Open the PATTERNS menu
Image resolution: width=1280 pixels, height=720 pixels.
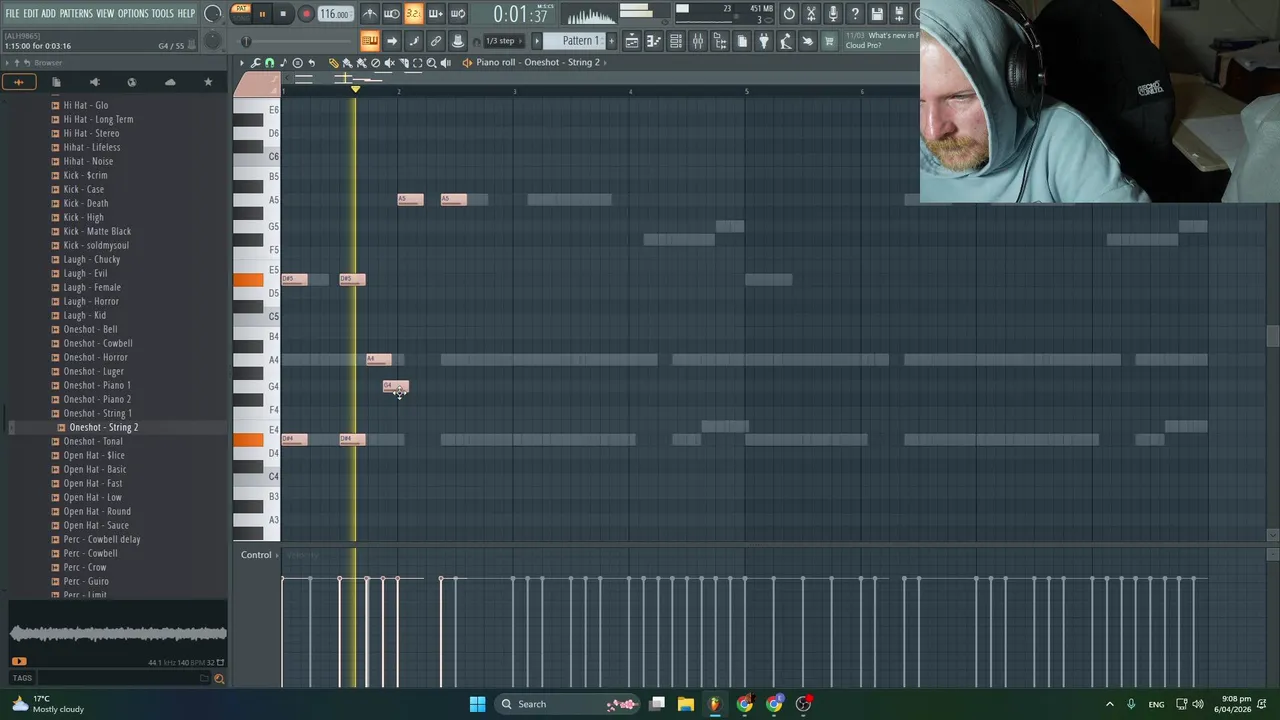76,14
